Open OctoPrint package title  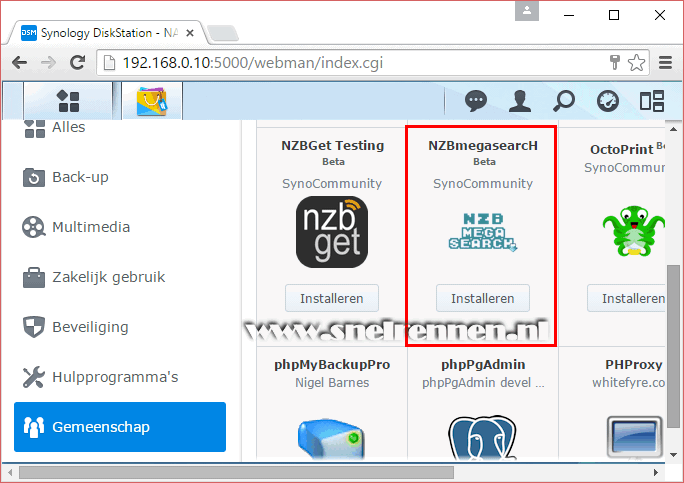622,150
